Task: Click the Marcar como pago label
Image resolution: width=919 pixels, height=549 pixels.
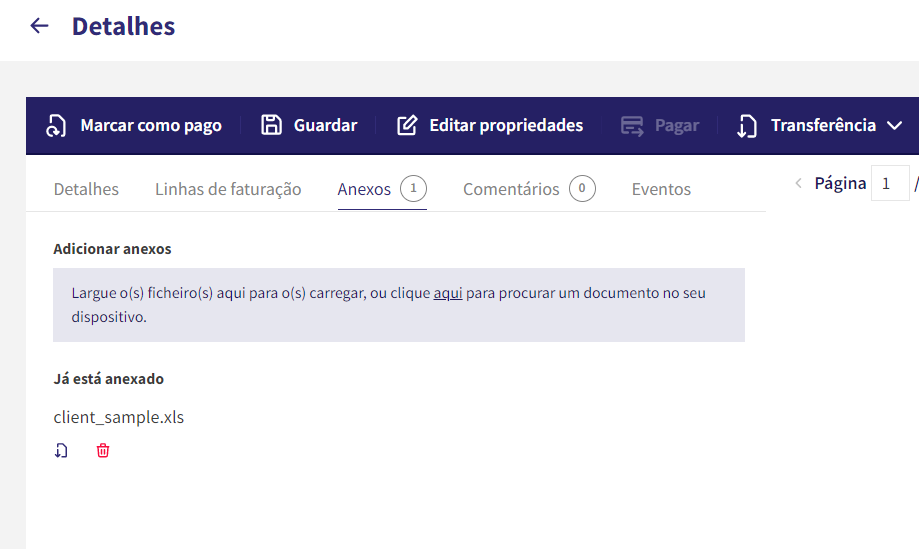Action: point(151,125)
